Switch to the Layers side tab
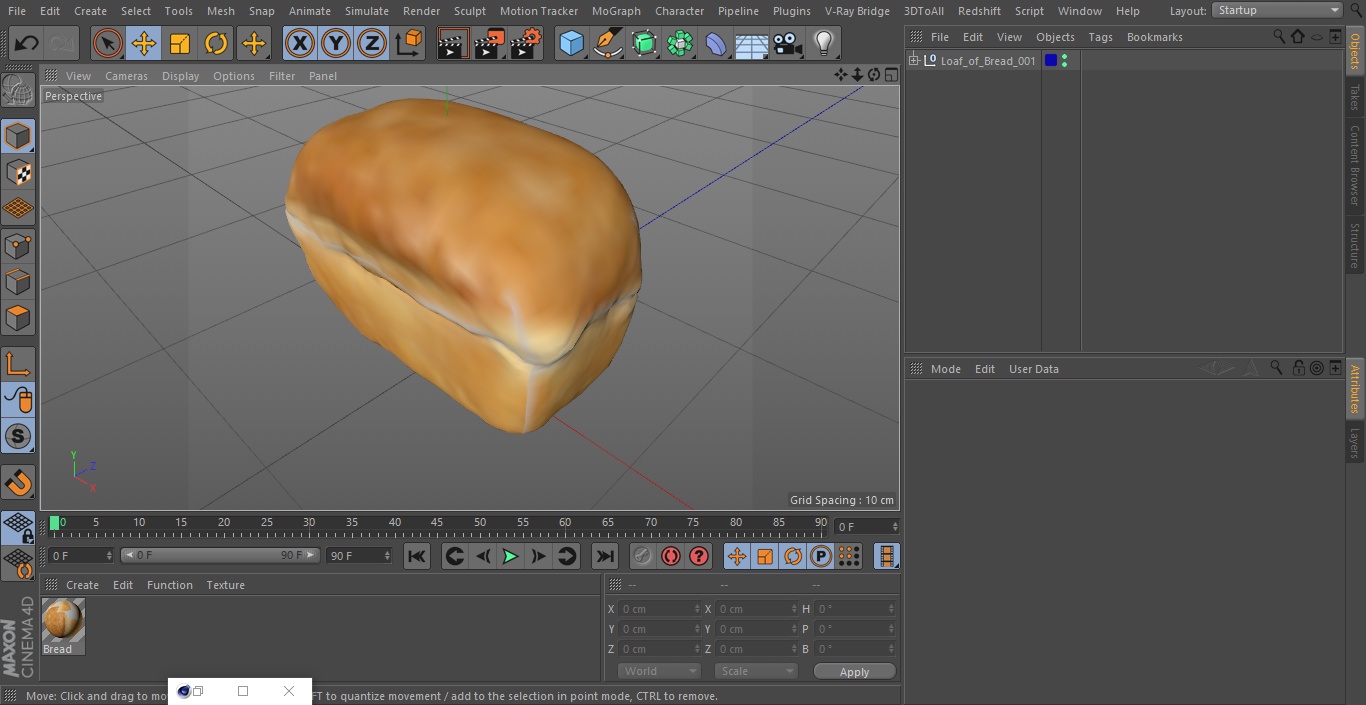The height and width of the screenshot is (705, 1366). click(x=1355, y=443)
